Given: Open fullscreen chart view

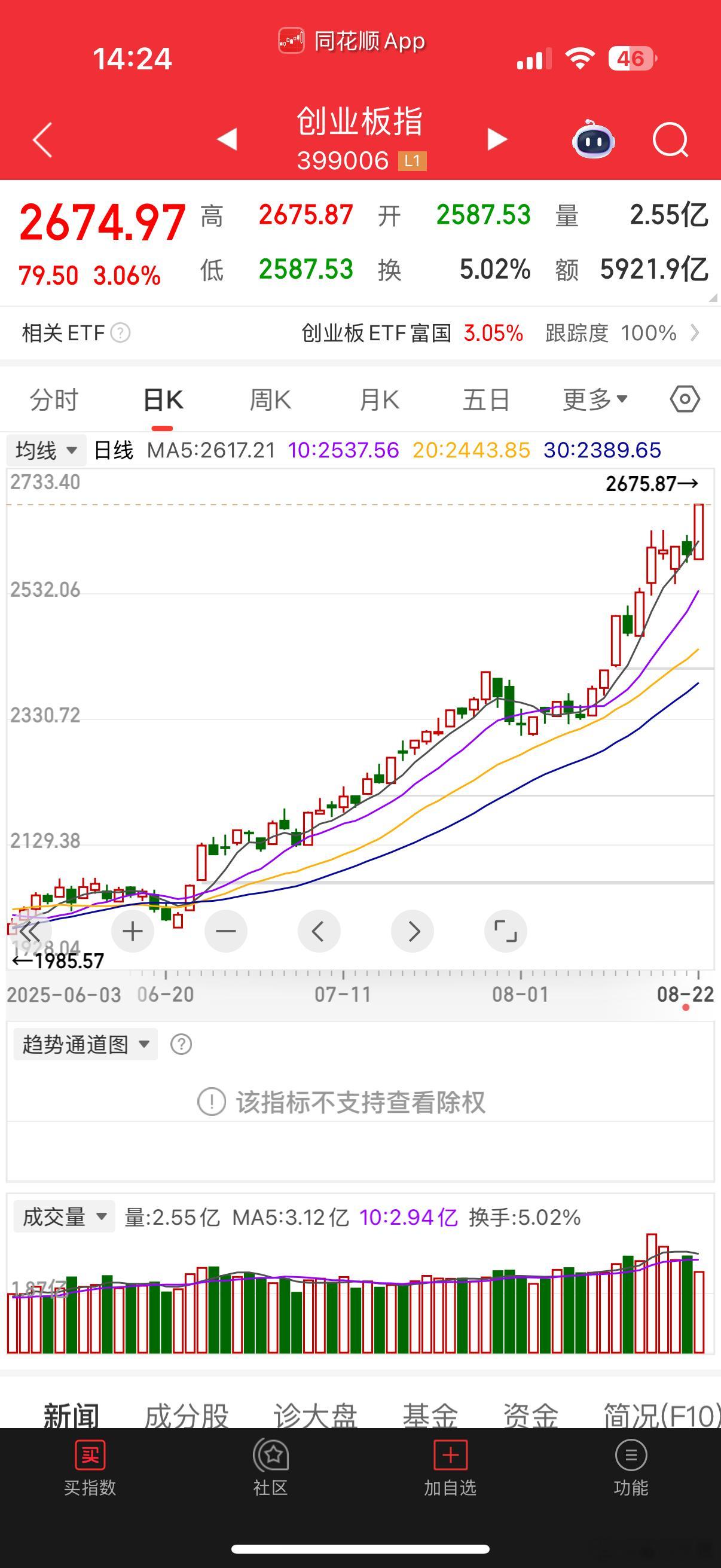Looking at the screenshot, I should [506, 931].
